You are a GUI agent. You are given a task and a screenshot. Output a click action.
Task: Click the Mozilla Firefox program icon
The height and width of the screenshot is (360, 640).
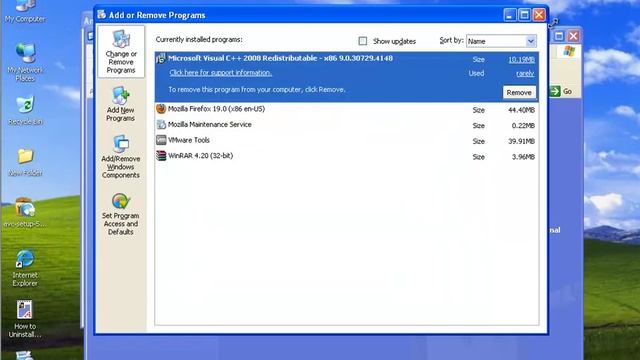(161, 109)
